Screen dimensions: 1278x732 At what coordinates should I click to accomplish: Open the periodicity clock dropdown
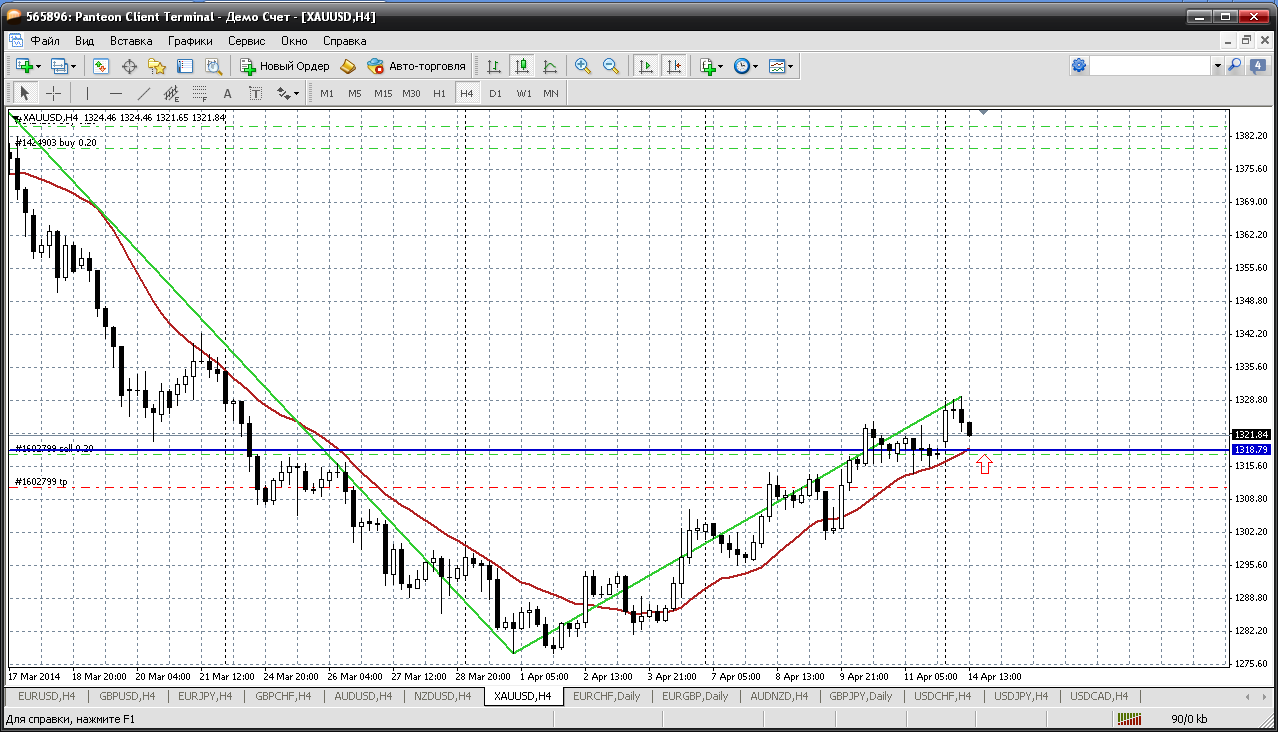tap(746, 66)
